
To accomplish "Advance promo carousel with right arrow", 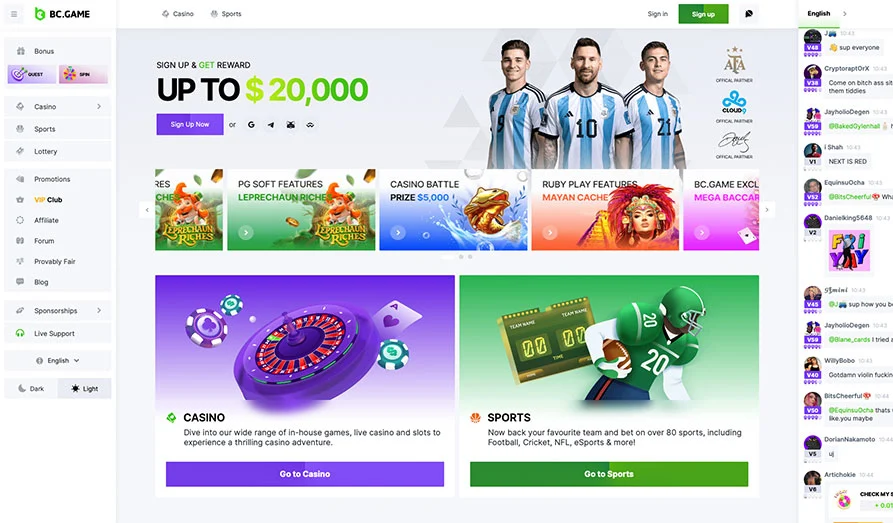I will [767, 210].
